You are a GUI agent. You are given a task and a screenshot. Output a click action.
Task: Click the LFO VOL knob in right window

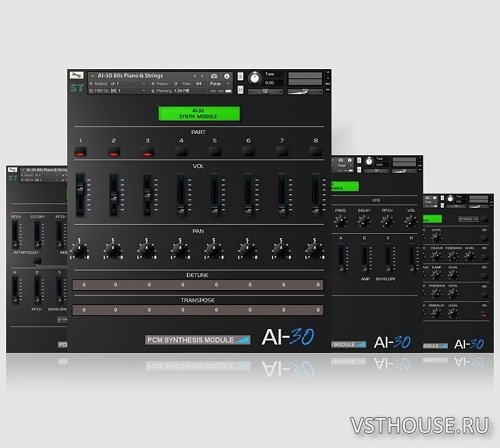(410, 221)
